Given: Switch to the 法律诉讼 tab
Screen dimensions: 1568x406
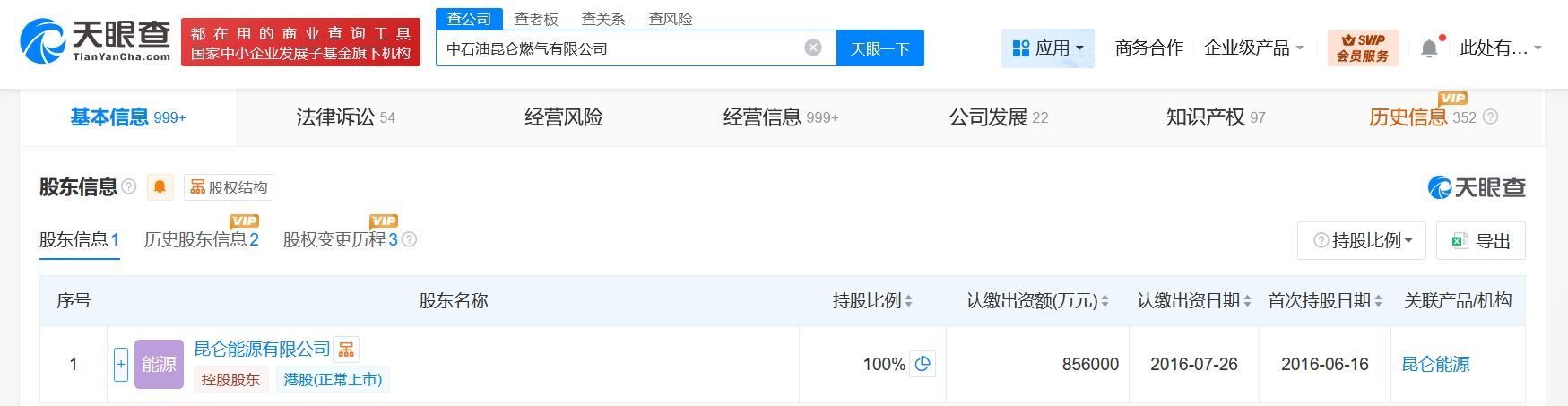Looking at the screenshot, I should 345,117.
